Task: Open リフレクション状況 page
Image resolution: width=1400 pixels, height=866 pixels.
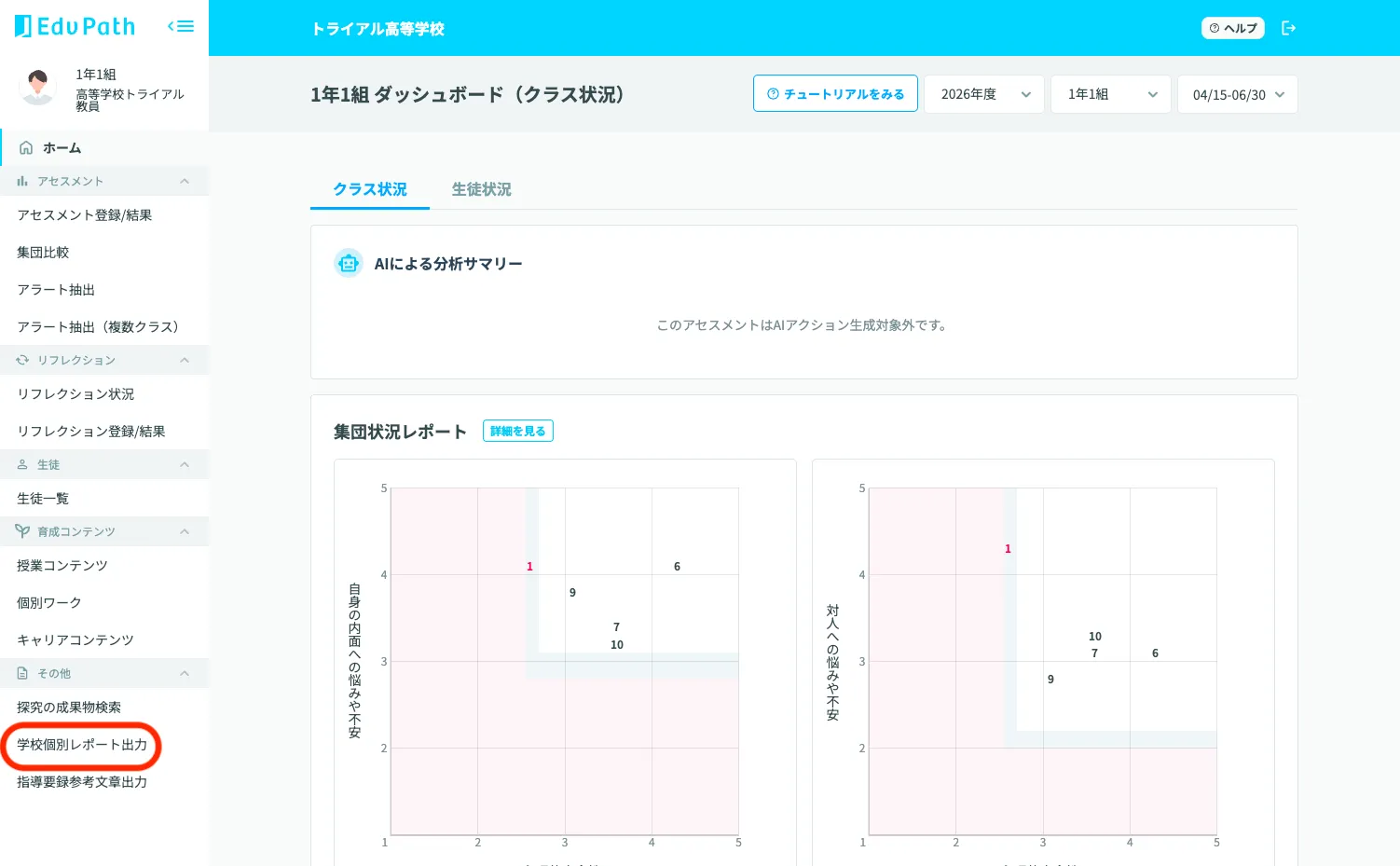Action: pyautogui.click(x=104, y=394)
